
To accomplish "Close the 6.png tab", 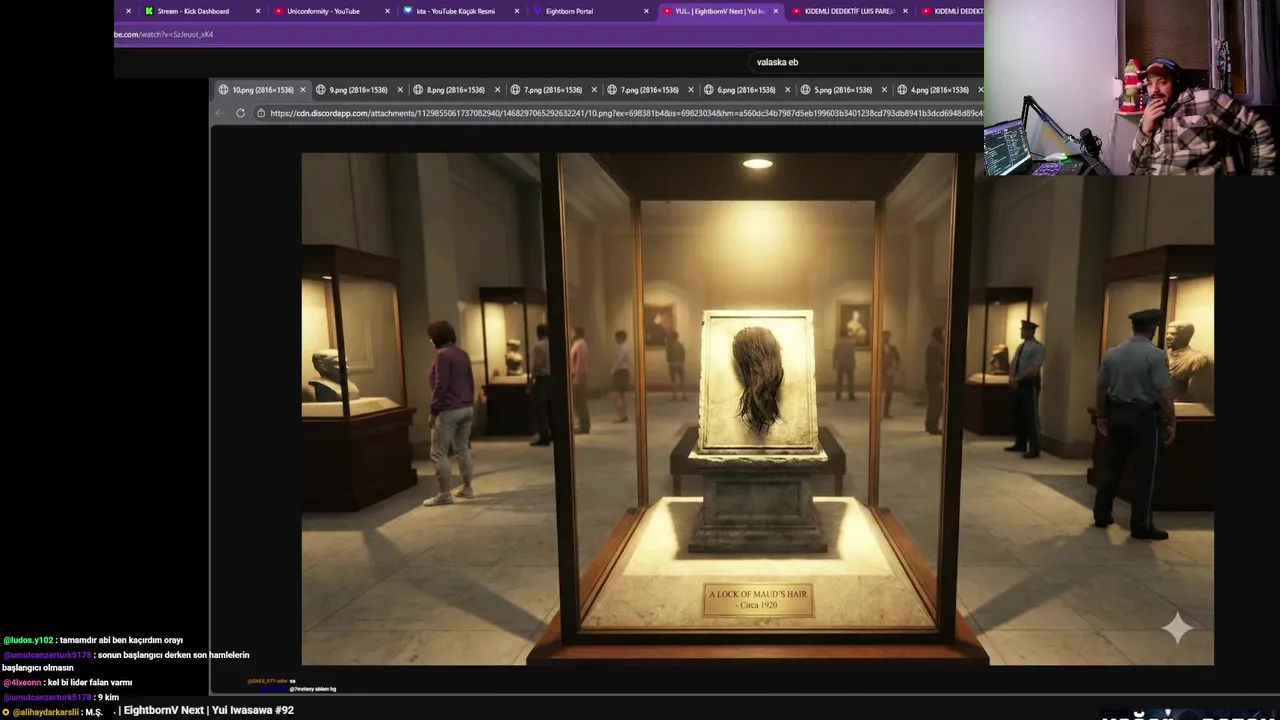I will [788, 90].
